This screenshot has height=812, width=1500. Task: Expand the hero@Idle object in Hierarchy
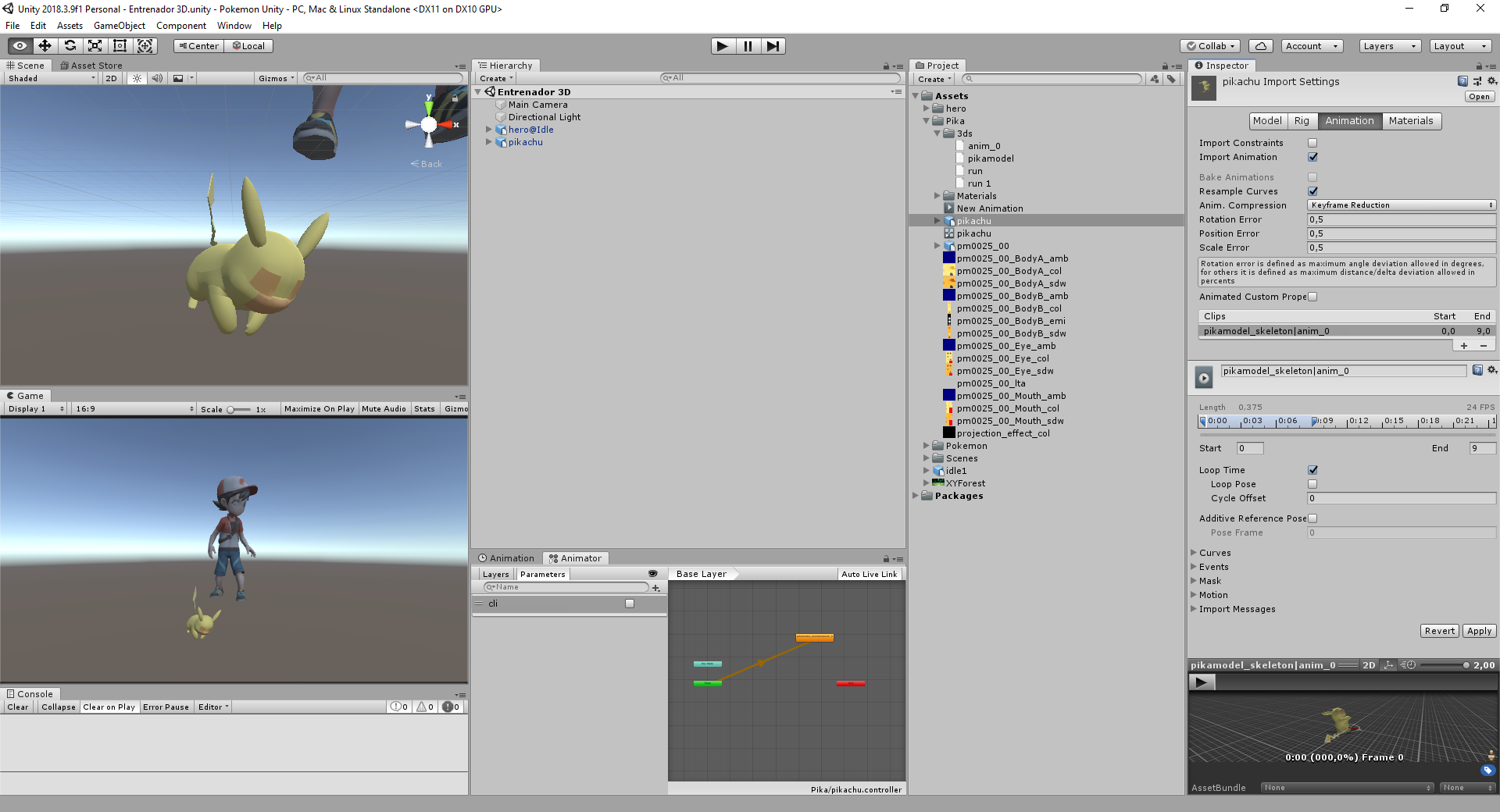tap(489, 130)
